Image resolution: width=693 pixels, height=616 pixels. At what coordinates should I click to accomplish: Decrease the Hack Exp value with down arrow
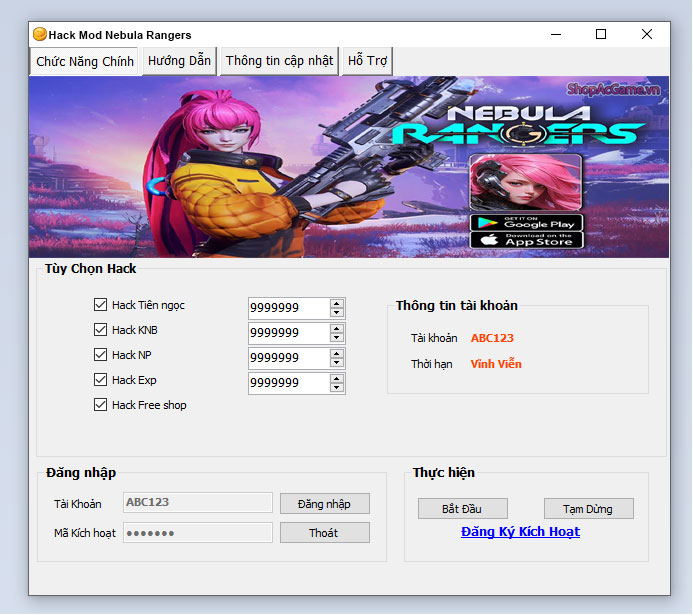[x=337, y=388]
